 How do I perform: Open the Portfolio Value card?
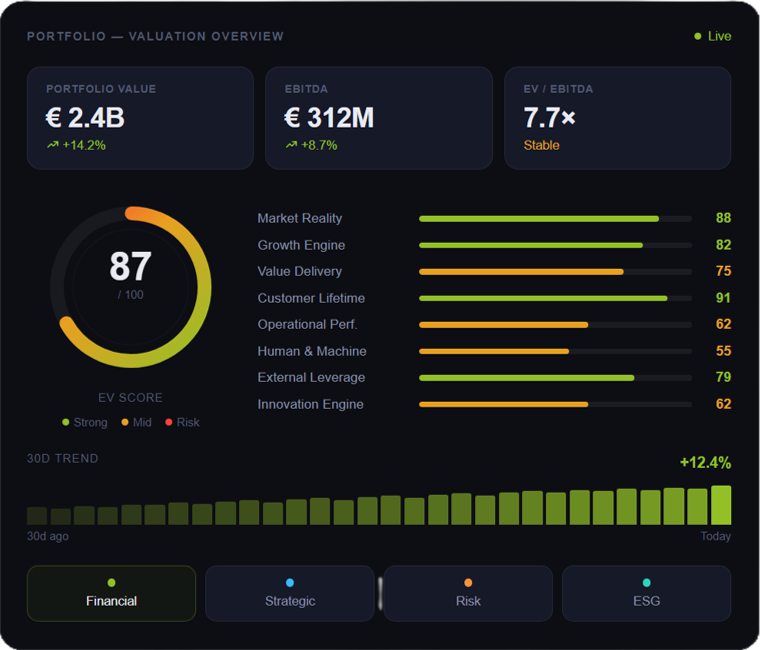[x=141, y=118]
